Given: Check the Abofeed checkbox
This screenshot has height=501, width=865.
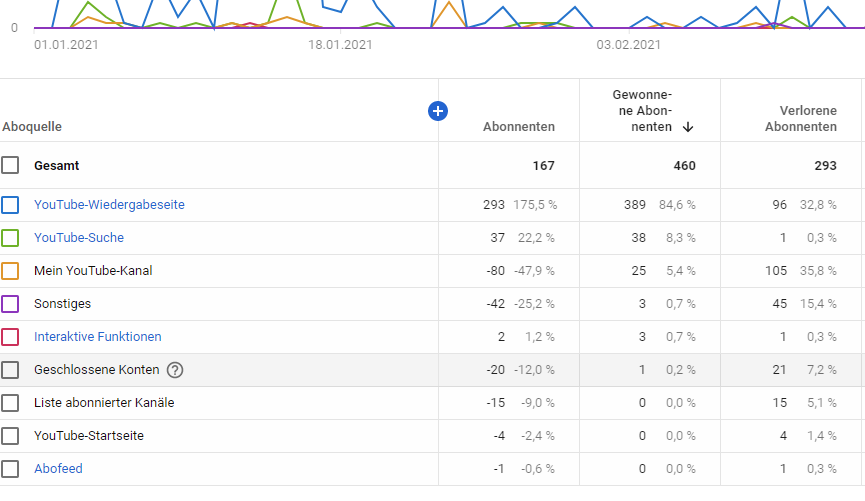Looking at the screenshot, I should tap(10, 469).
